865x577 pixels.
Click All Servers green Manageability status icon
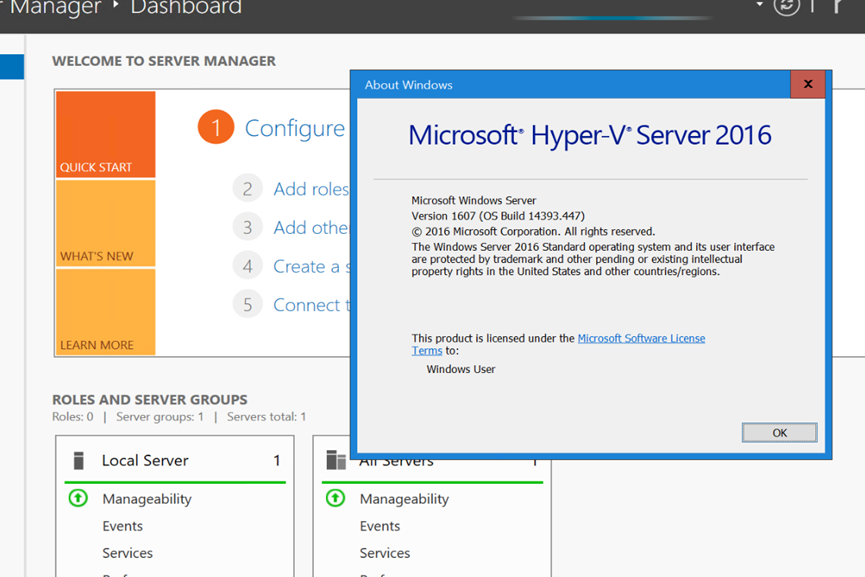(x=336, y=498)
